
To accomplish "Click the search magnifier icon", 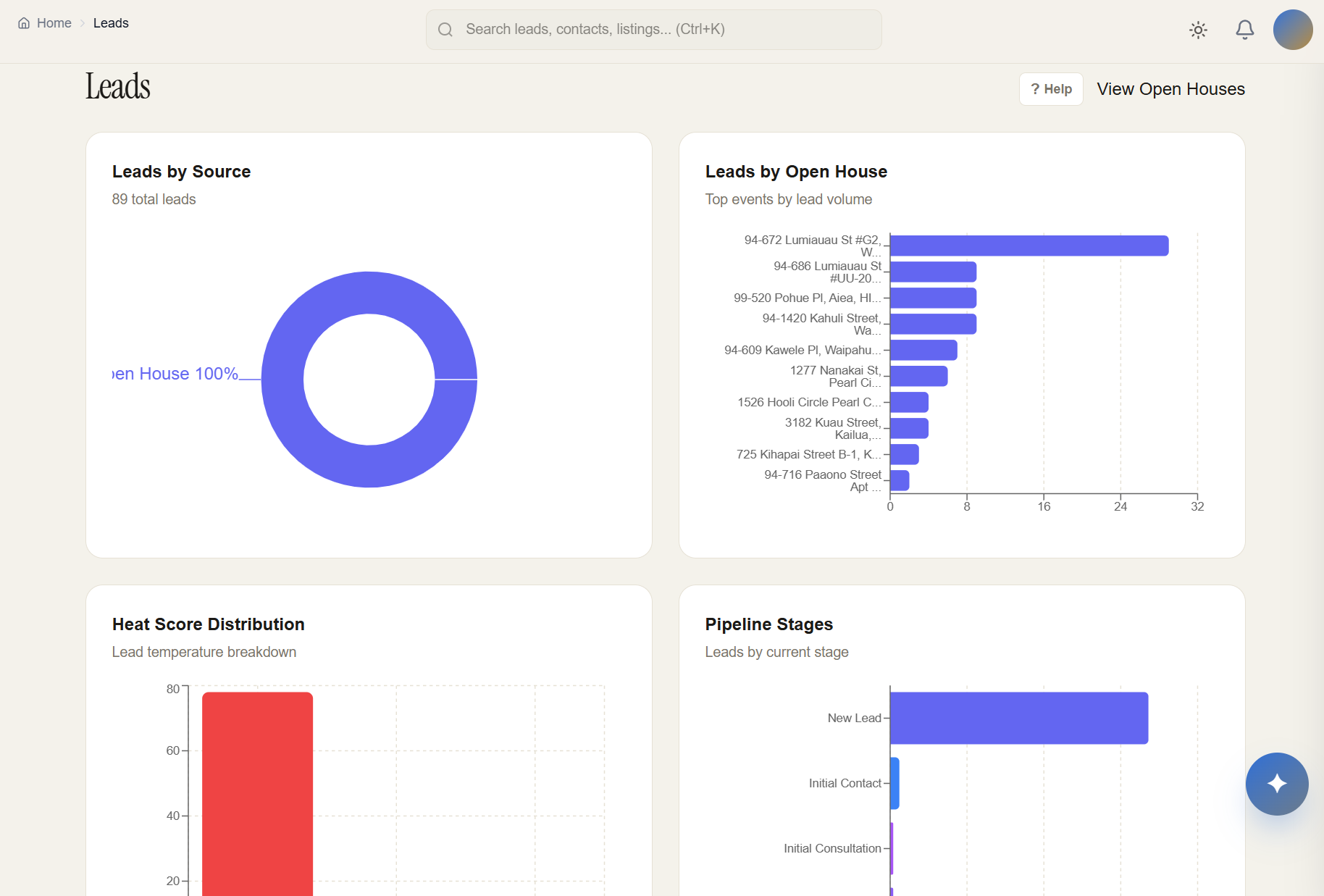I will (x=445, y=30).
